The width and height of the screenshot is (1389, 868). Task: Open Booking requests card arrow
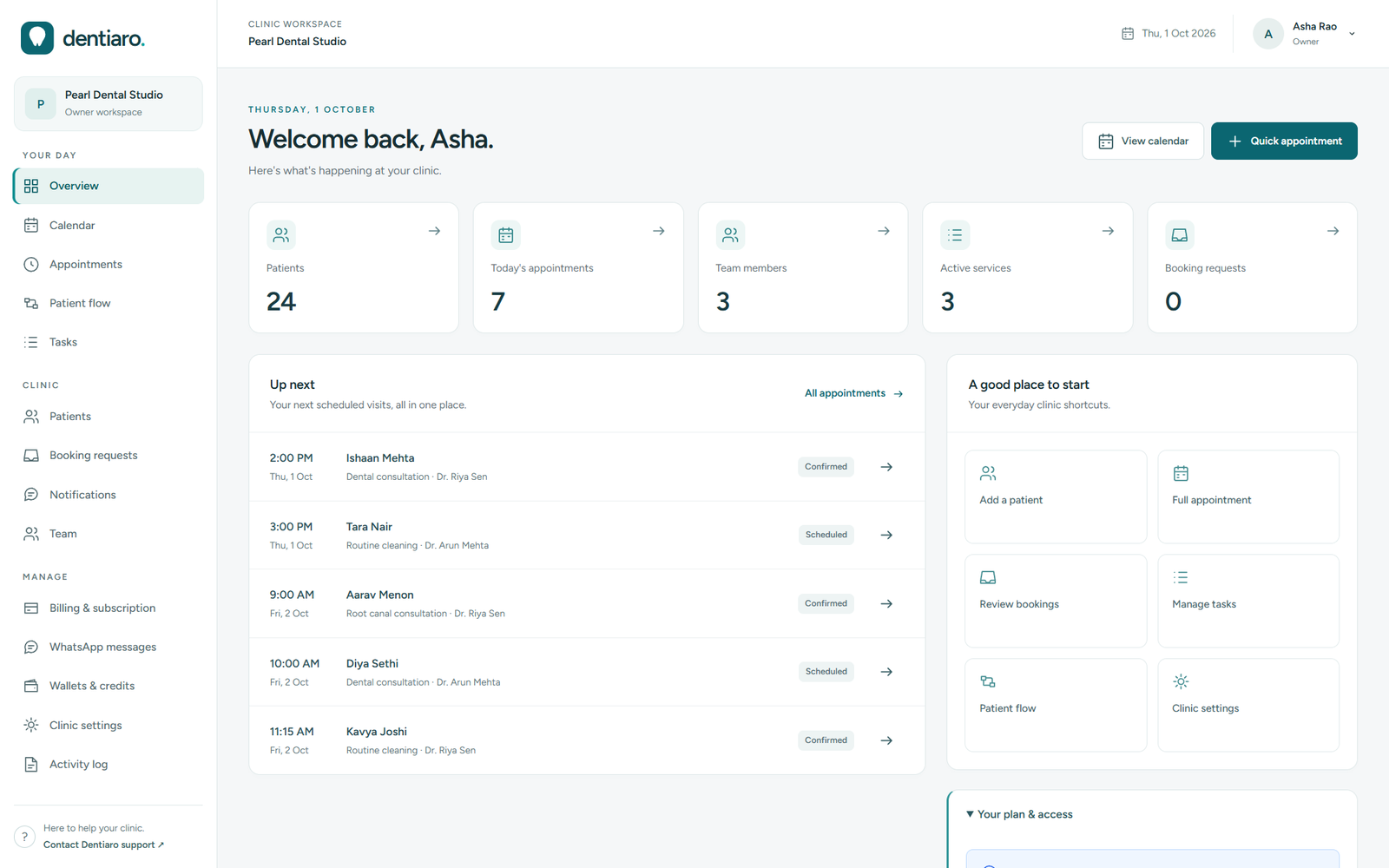[1333, 231]
